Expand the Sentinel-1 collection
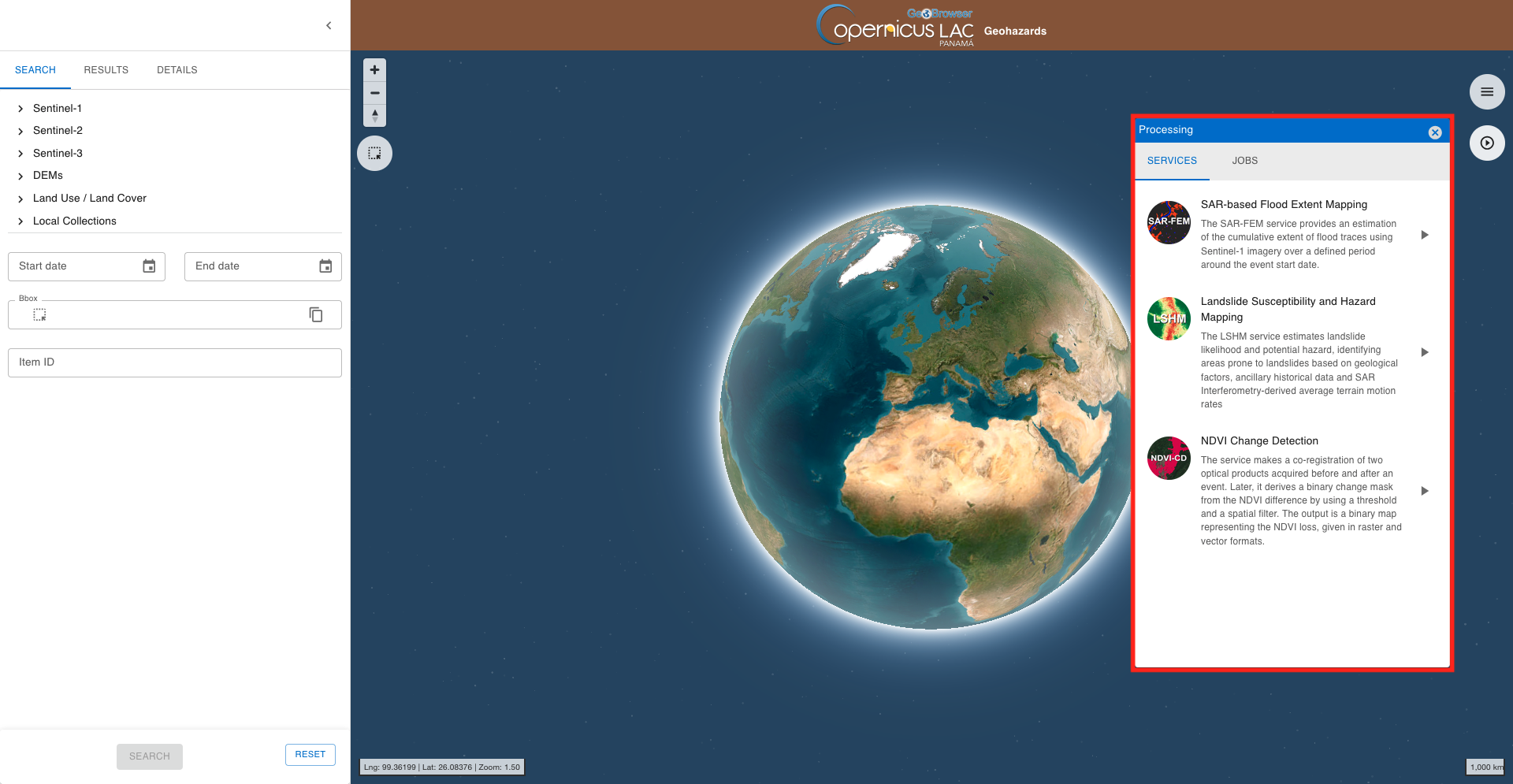This screenshot has width=1513, height=784. coord(20,109)
